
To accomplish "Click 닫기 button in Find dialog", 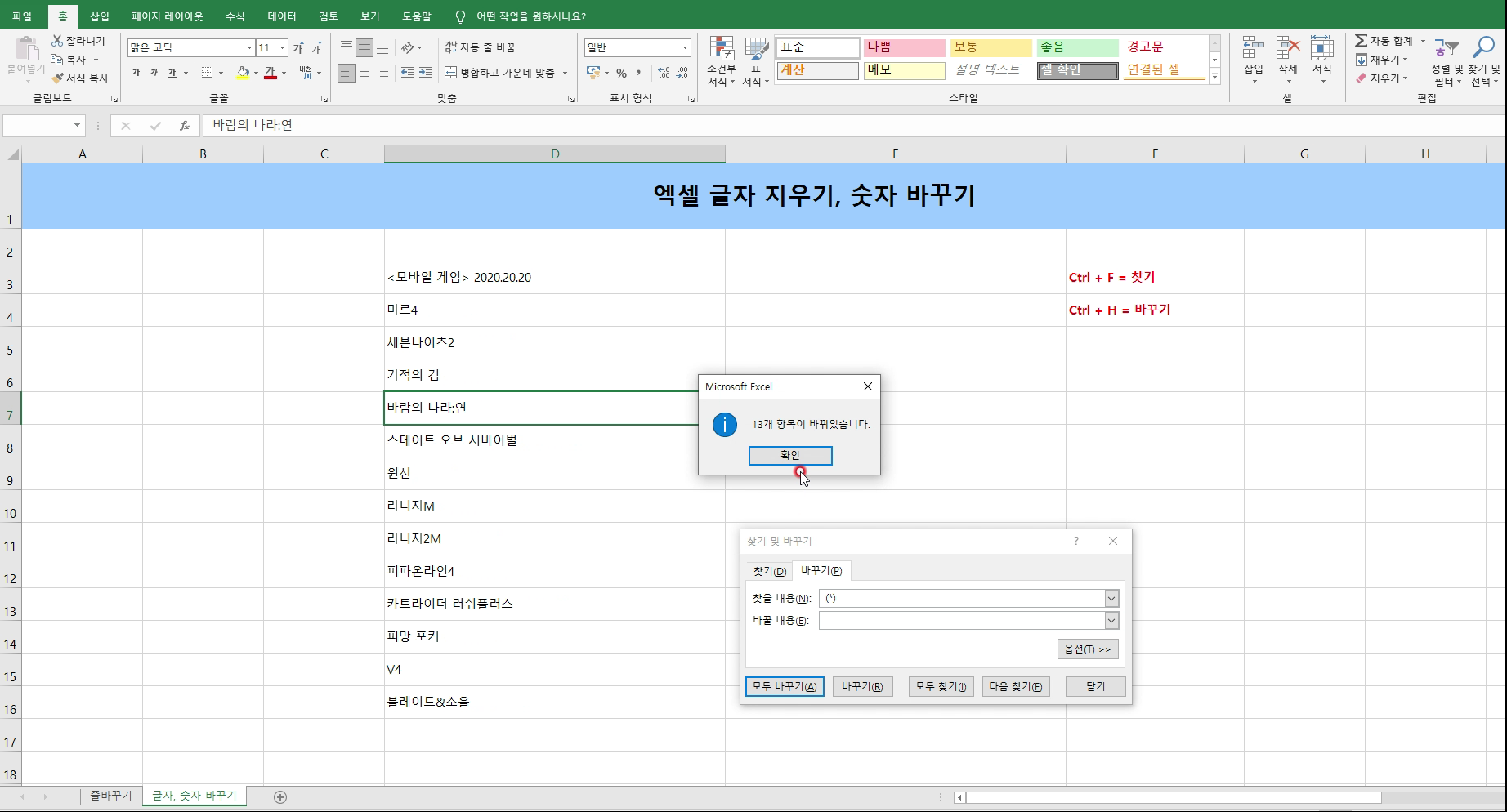I will 1096,686.
